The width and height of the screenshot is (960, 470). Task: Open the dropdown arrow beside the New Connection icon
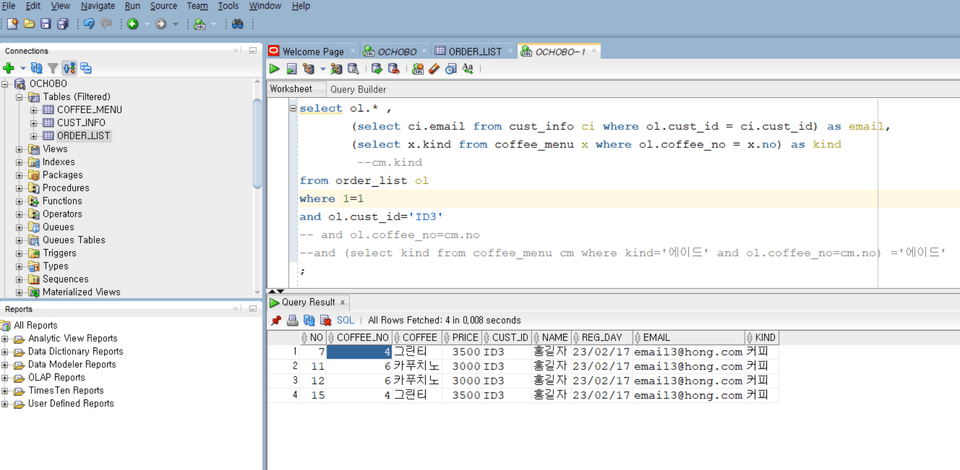tap(21, 69)
